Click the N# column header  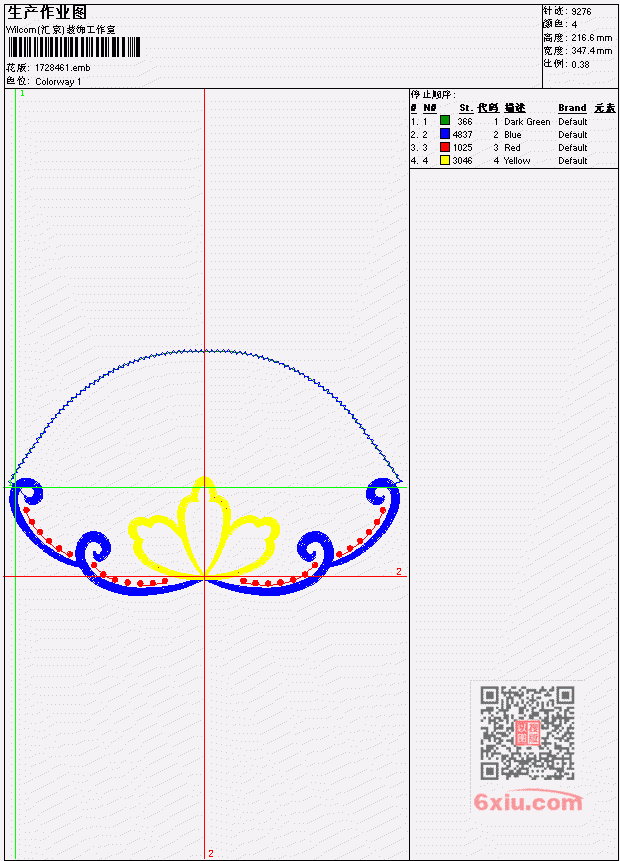(x=429, y=108)
